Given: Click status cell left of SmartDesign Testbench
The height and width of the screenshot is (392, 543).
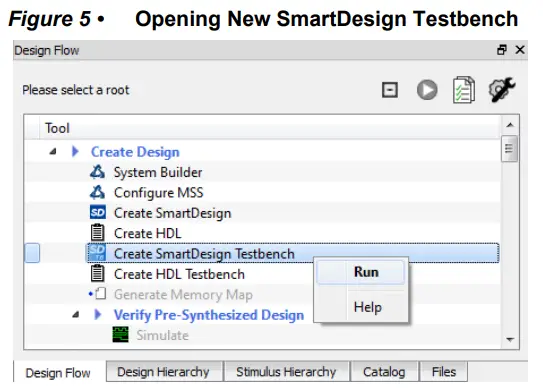Looking at the screenshot, I should pos(32,253).
